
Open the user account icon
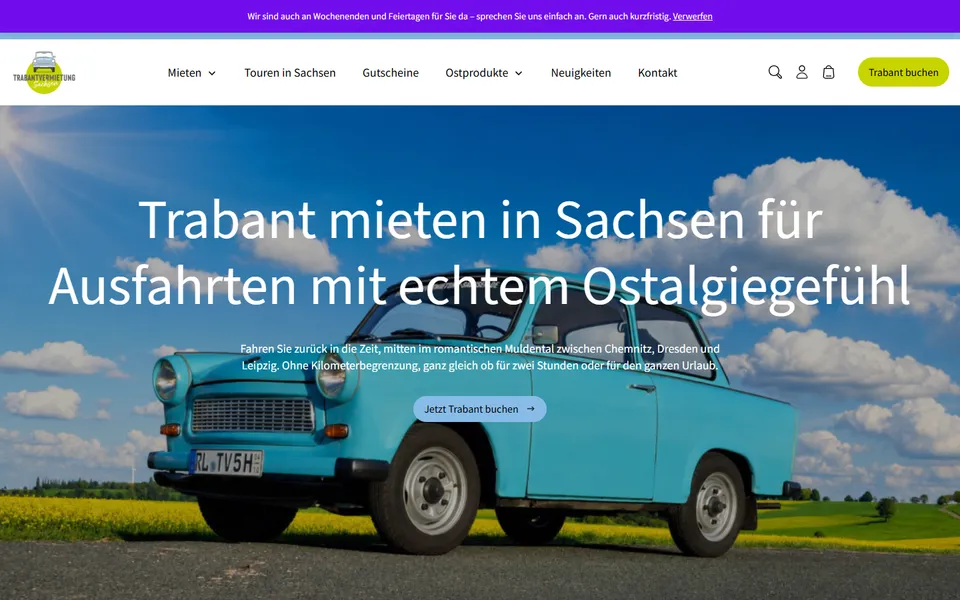click(801, 72)
